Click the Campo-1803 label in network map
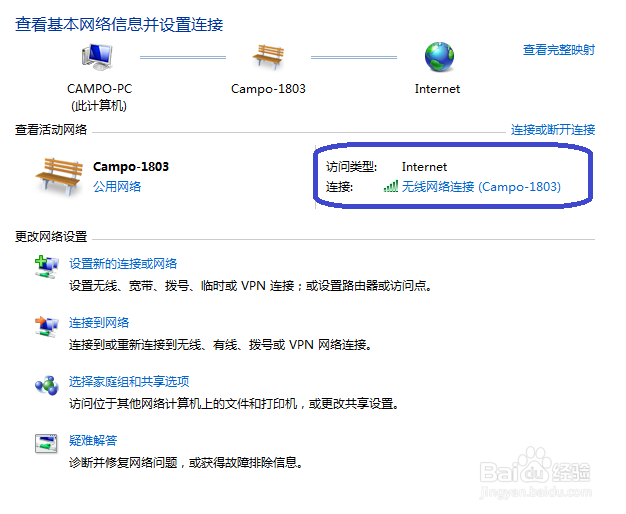626x514 pixels. point(268,89)
